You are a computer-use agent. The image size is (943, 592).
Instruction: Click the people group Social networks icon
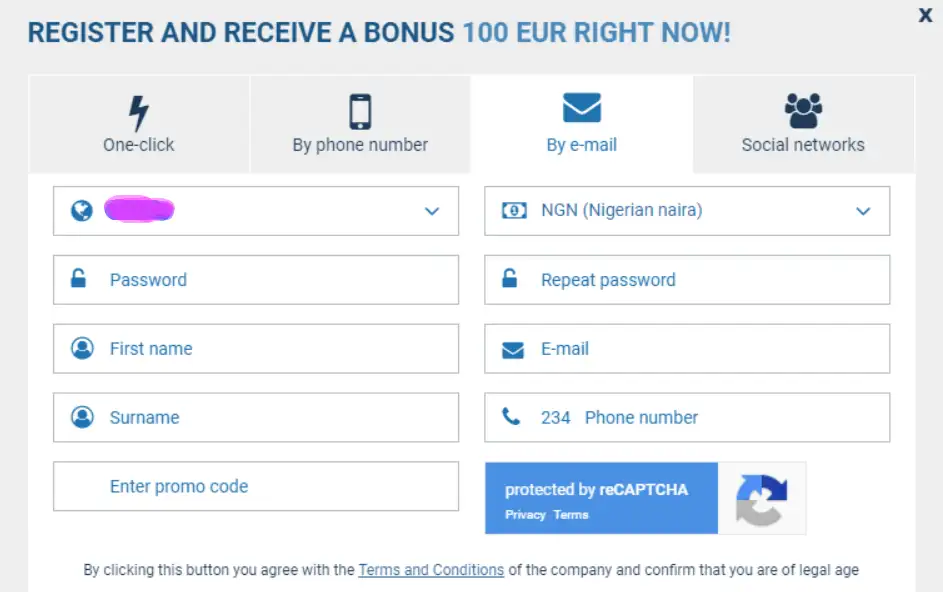(803, 111)
